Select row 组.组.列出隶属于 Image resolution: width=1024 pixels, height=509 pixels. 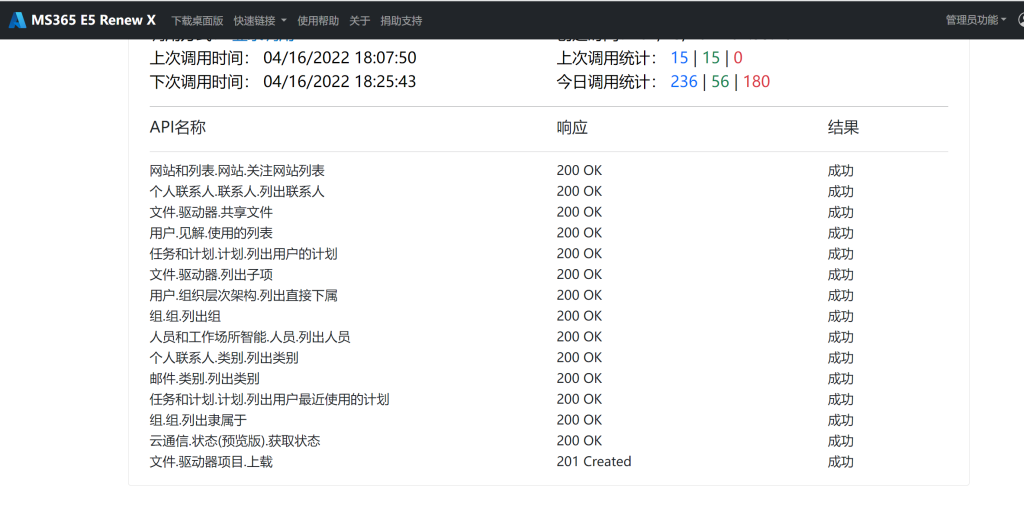click(x=549, y=420)
